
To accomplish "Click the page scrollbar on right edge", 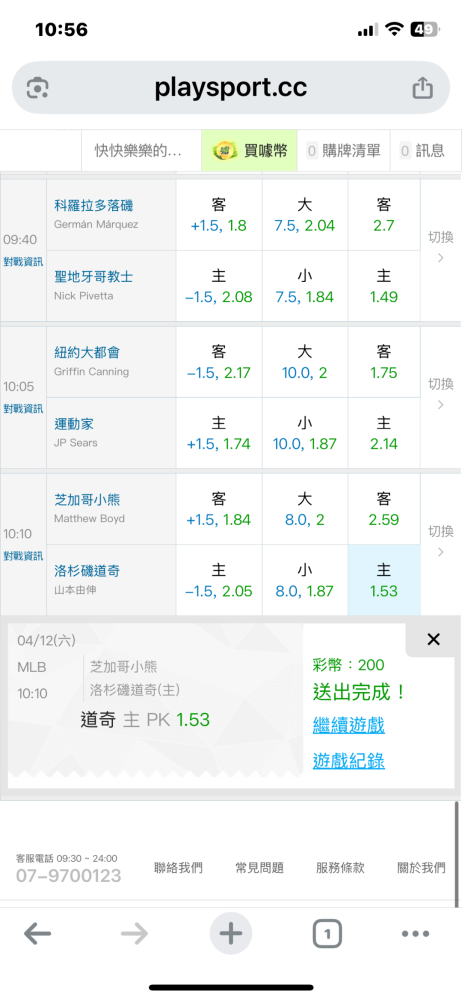I will coord(457,853).
